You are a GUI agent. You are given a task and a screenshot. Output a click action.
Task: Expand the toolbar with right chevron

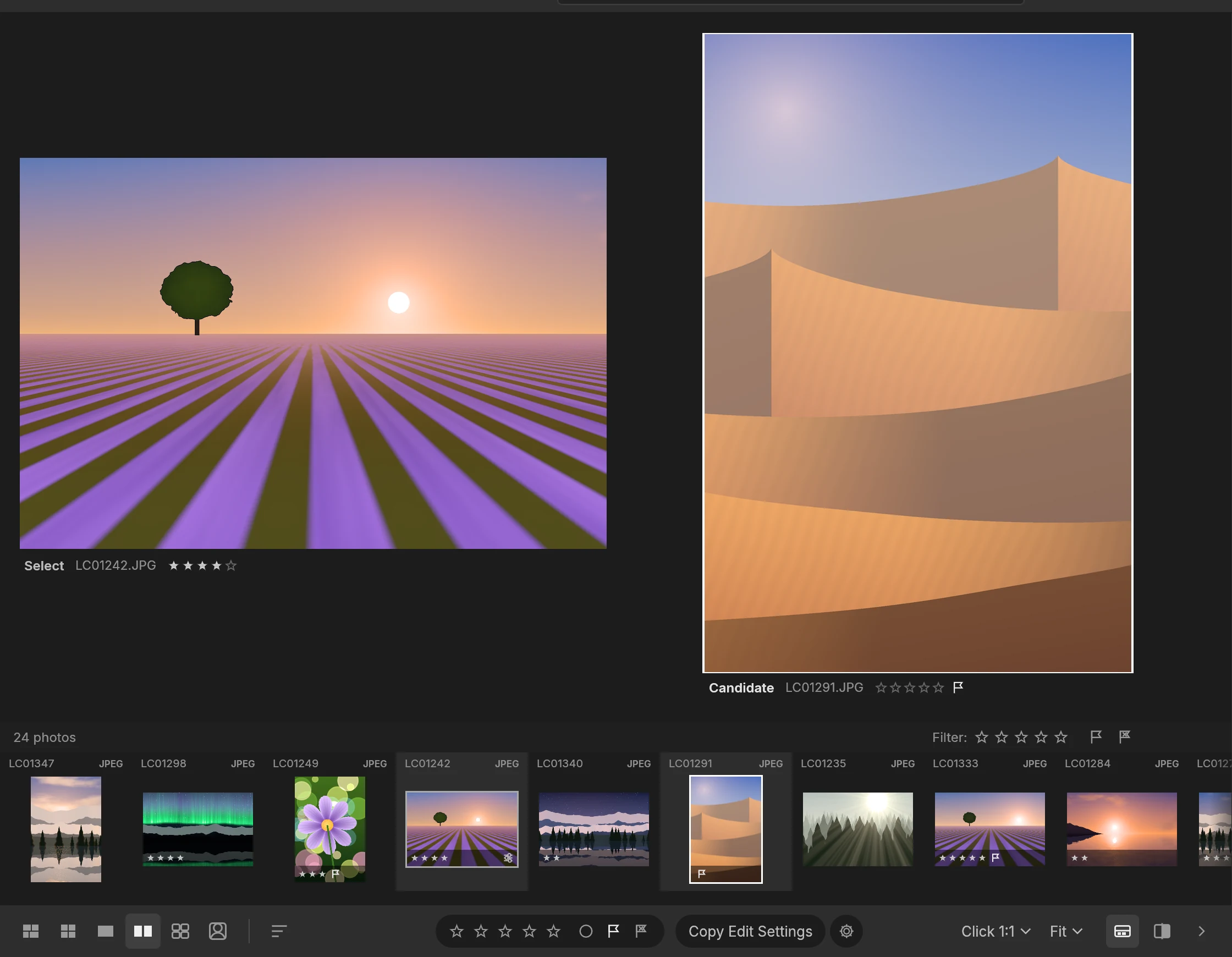coord(1201,931)
